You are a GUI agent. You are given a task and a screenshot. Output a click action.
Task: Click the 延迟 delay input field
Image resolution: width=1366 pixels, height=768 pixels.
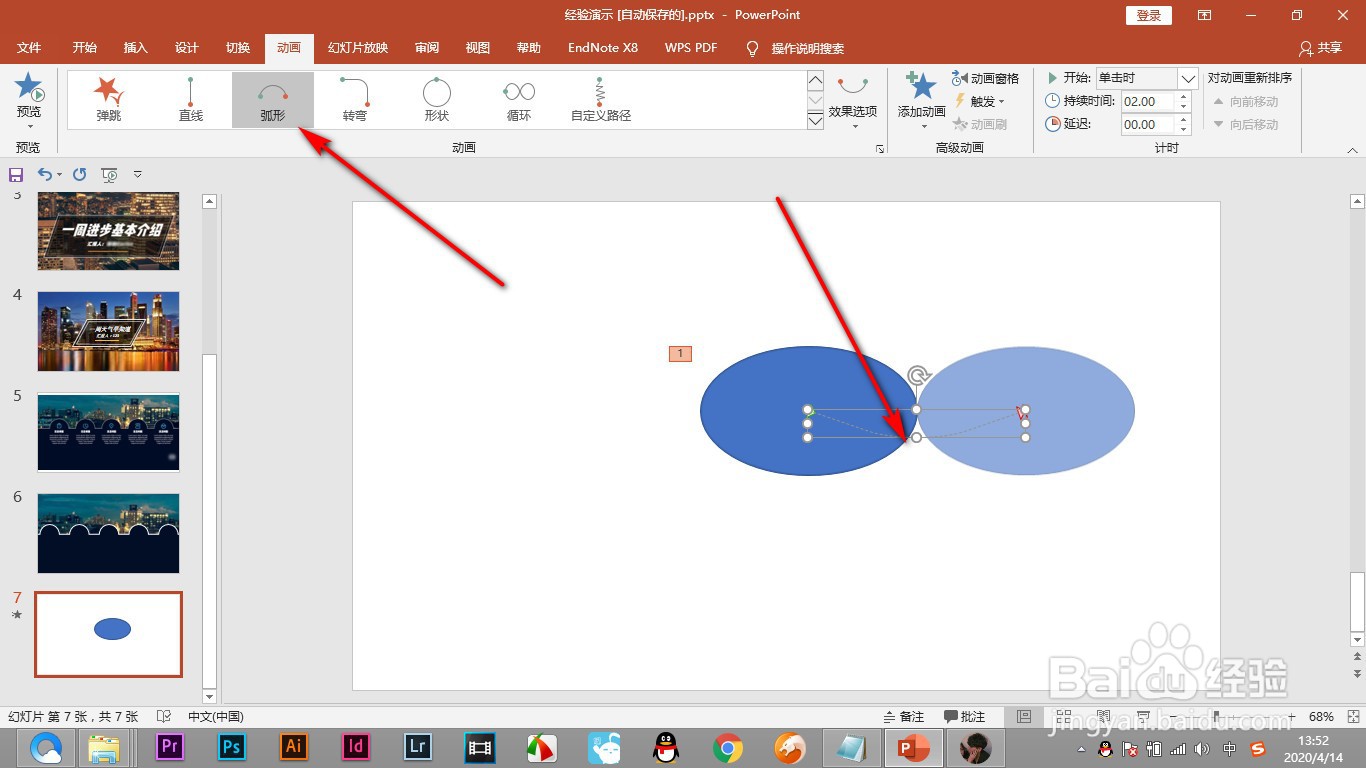[1149, 125]
